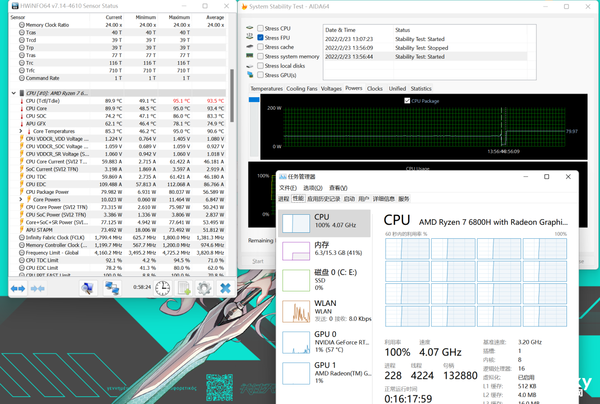This screenshot has height=404, width=600.
Task: Enable the Stress system memory checkbox
Action: pyautogui.click(x=260, y=56)
